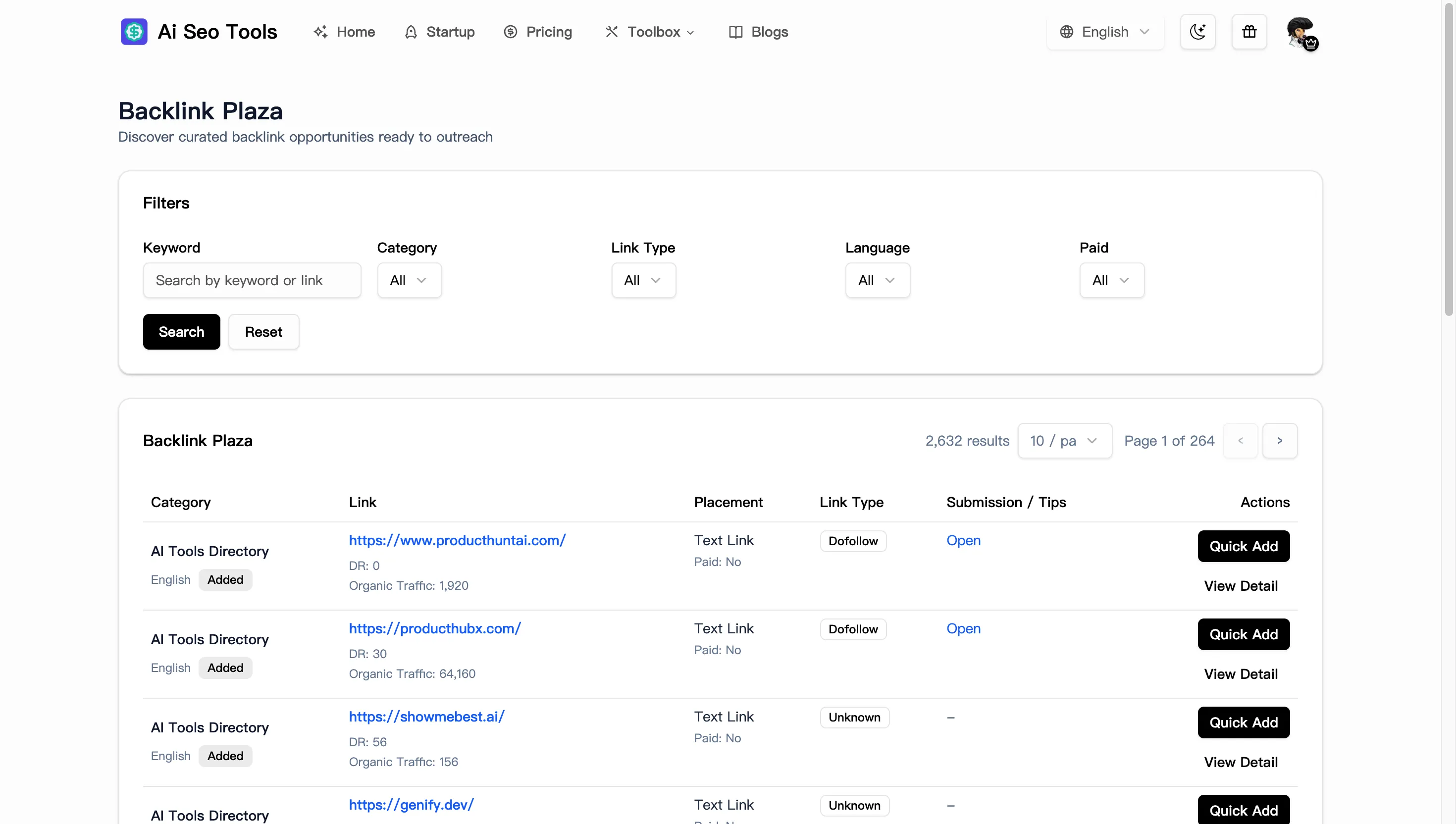Click the keyword search input field
Screen dimensions: 1456x824
[252, 280]
